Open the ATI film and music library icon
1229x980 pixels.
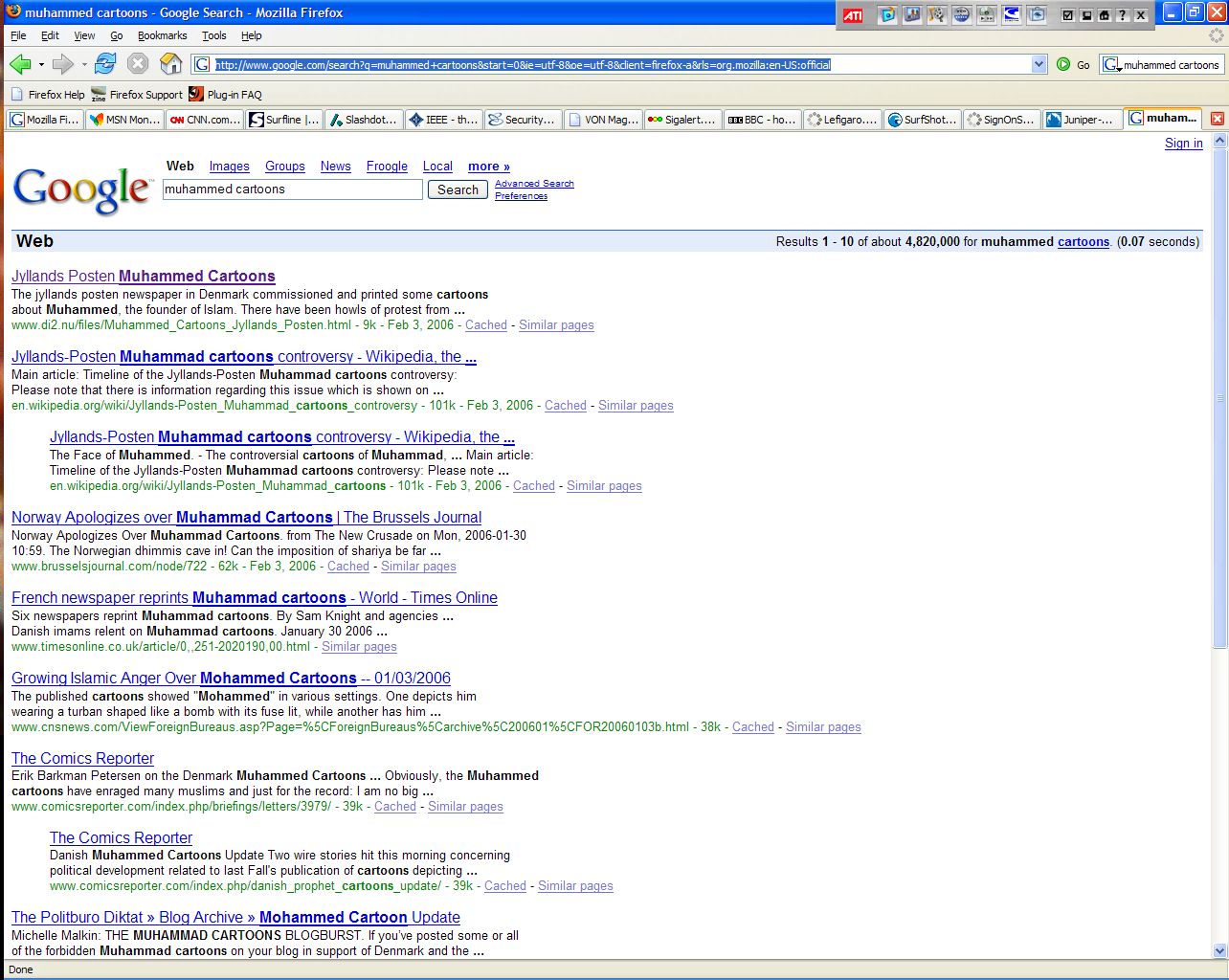click(x=937, y=14)
